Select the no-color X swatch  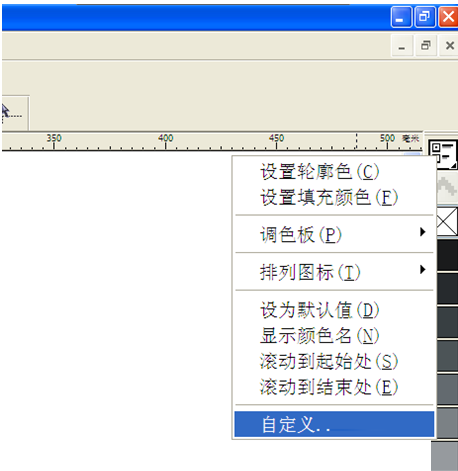click(x=447, y=222)
